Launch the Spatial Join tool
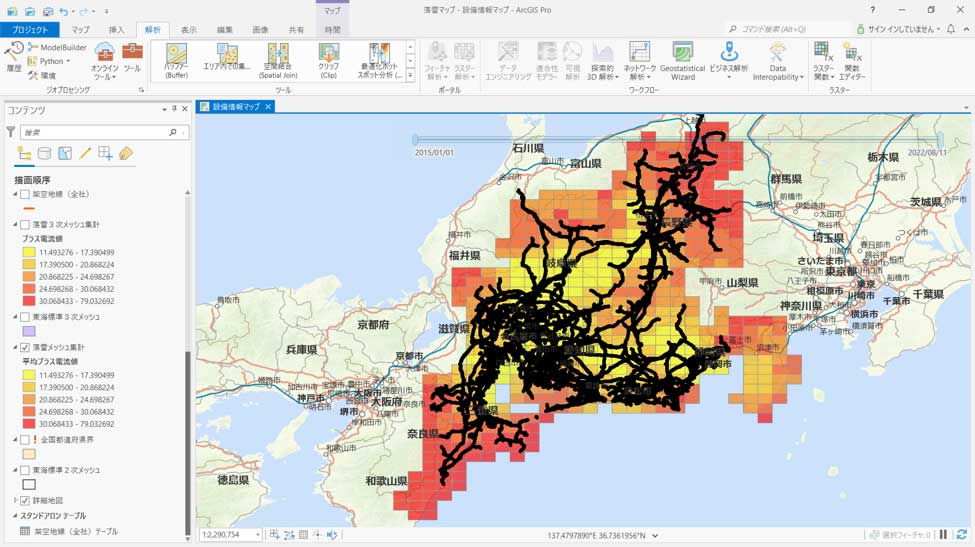 pos(278,61)
